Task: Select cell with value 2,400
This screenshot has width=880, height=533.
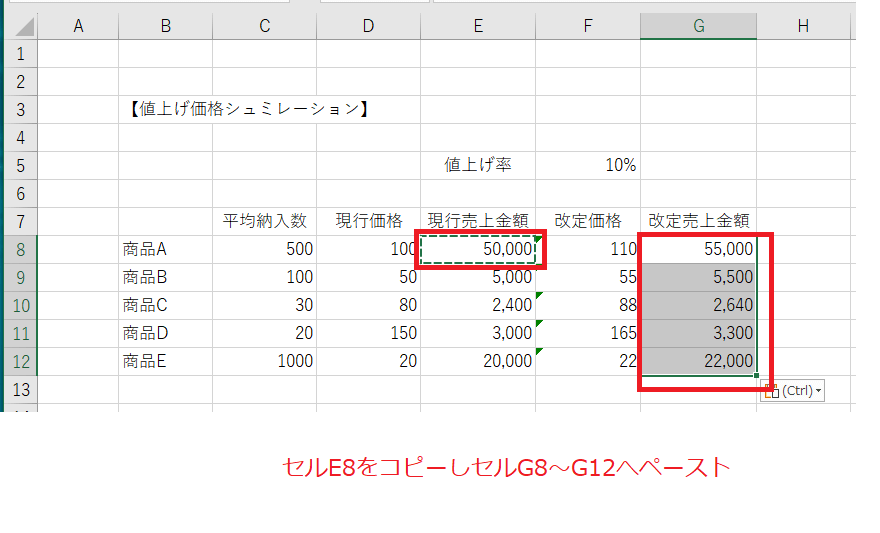Action: [x=478, y=305]
